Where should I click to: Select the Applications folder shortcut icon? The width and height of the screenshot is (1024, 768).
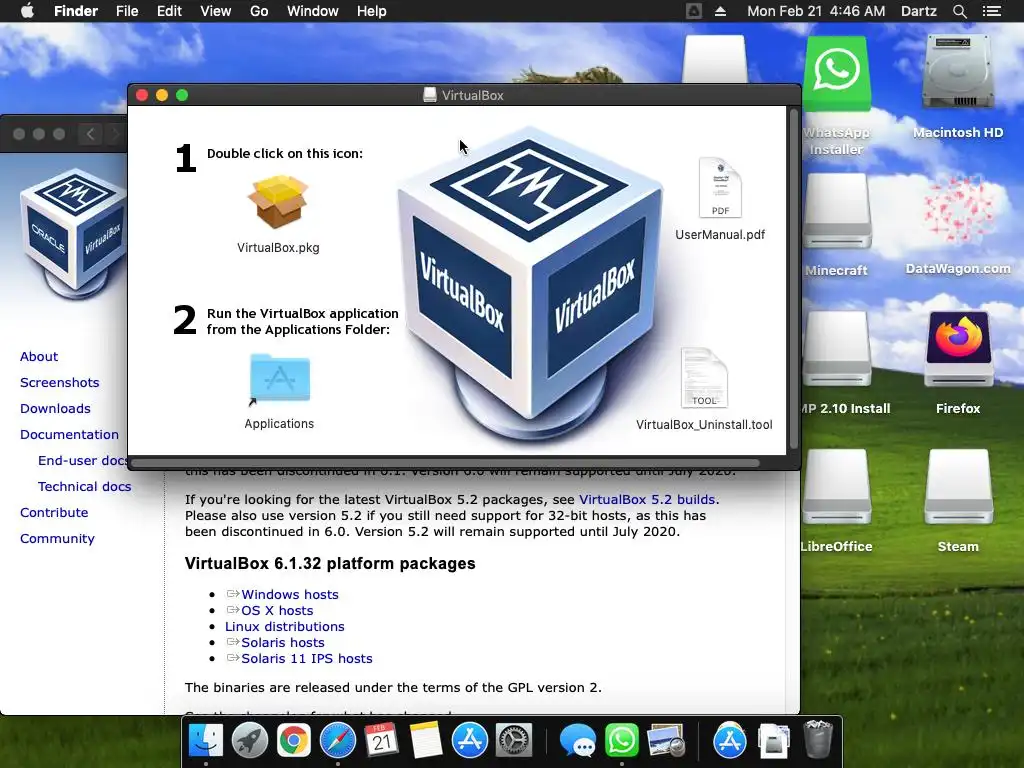point(280,379)
